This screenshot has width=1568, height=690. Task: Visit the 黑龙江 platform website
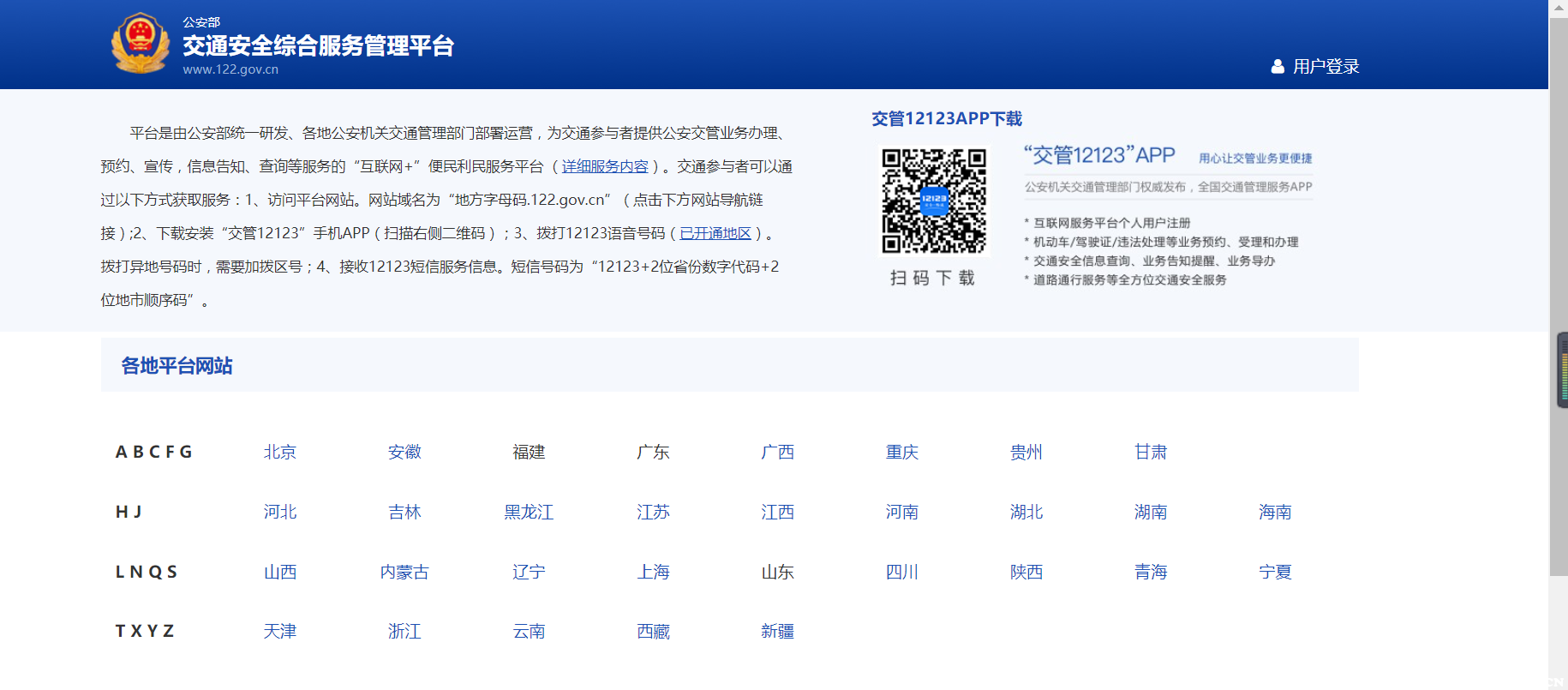(x=529, y=512)
